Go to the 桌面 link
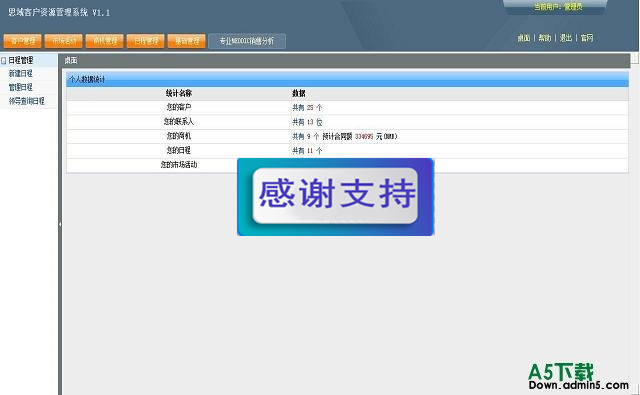The height and width of the screenshot is (395, 640). 524,38
